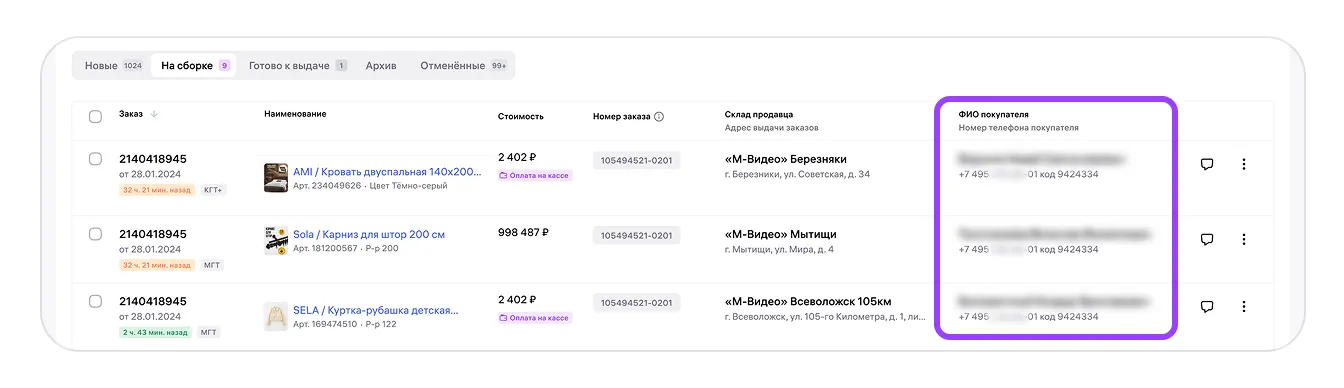Click the Заказ column header label
The image size is (1344, 388).
coord(131,114)
